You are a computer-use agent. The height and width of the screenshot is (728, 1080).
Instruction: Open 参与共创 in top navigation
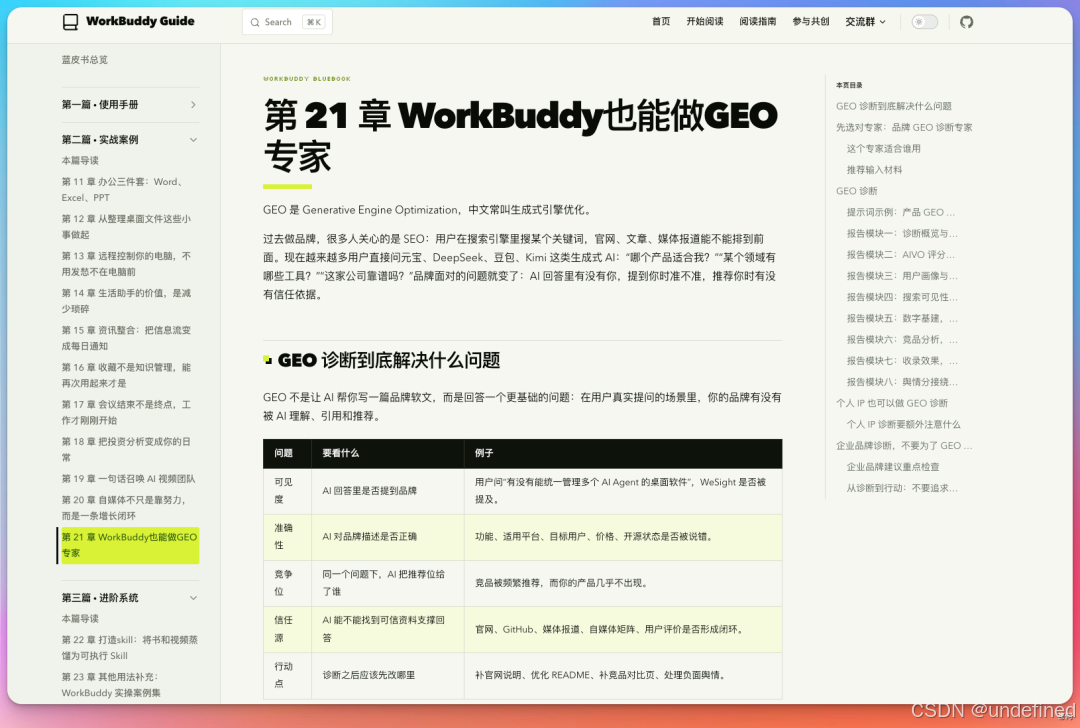(811, 21)
